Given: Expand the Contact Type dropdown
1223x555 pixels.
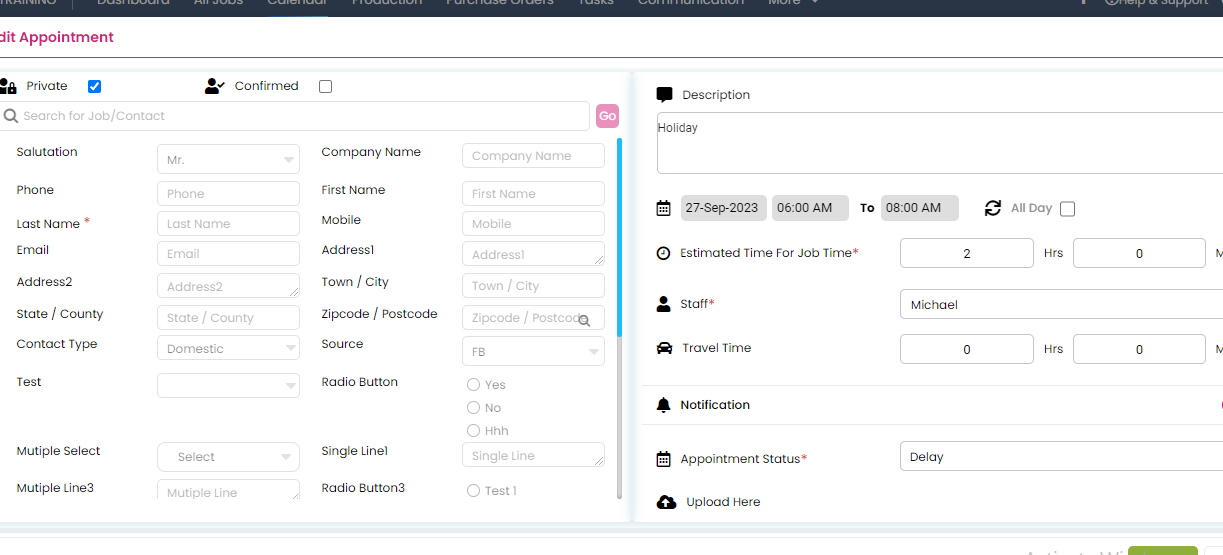Looking at the screenshot, I should tap(228, 349).
